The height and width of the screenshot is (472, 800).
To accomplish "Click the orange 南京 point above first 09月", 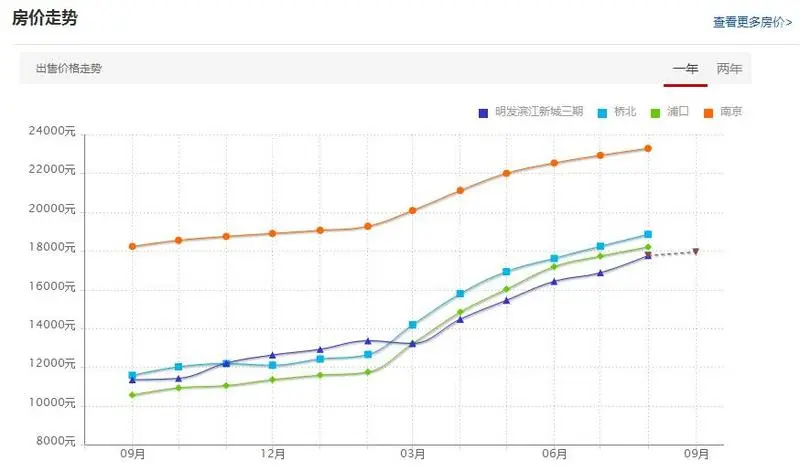I will click(132, 246).
